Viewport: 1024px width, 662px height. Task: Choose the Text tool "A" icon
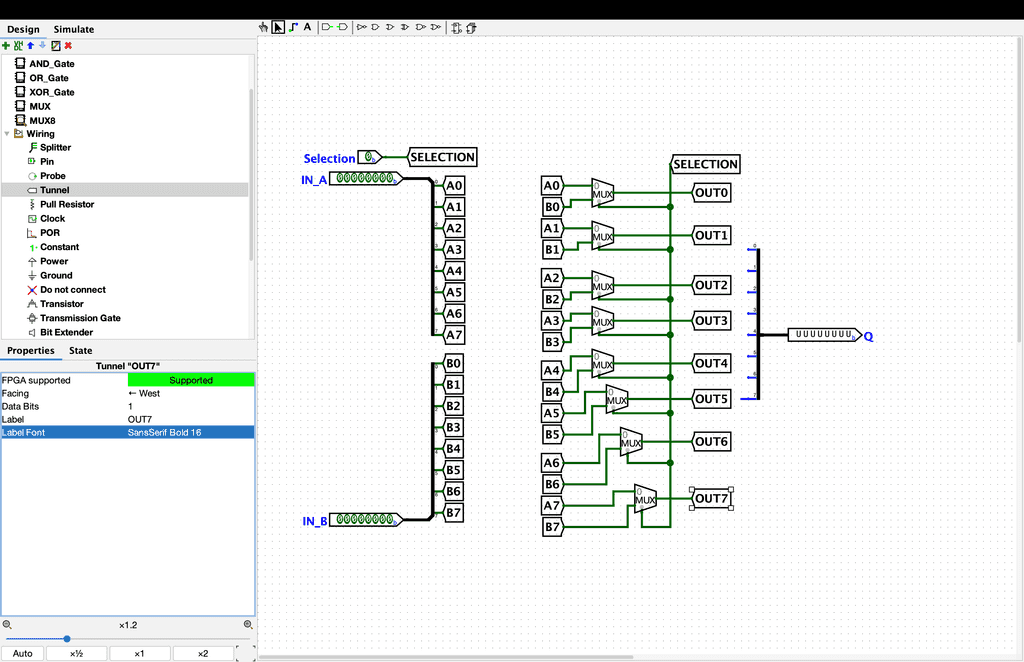click(x=308, y=27)
